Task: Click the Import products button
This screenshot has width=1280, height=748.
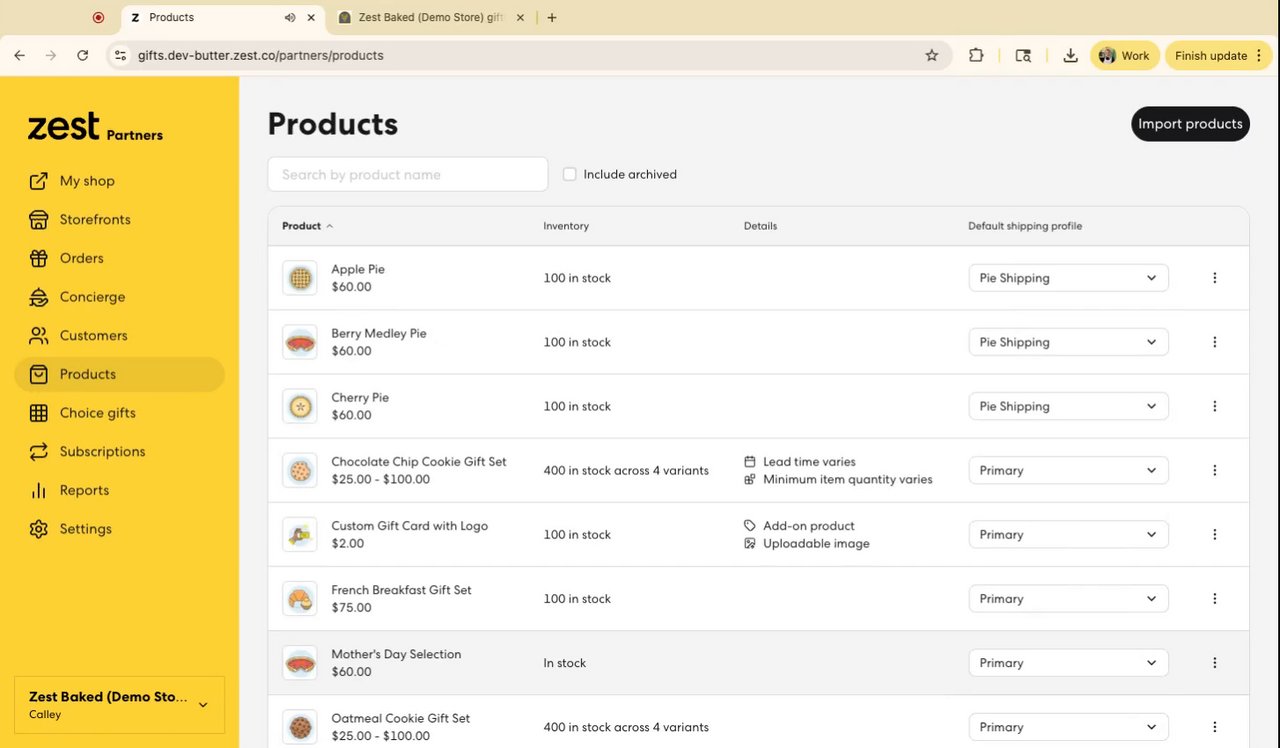Action: (1190, 124)
